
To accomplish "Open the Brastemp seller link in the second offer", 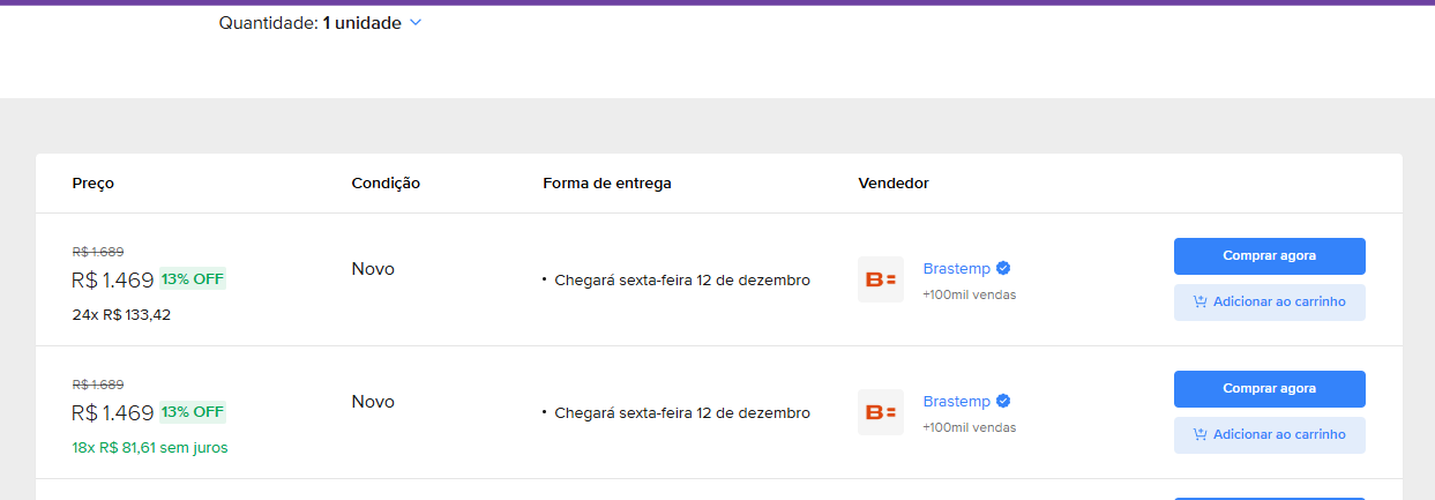I will (956, 401).
